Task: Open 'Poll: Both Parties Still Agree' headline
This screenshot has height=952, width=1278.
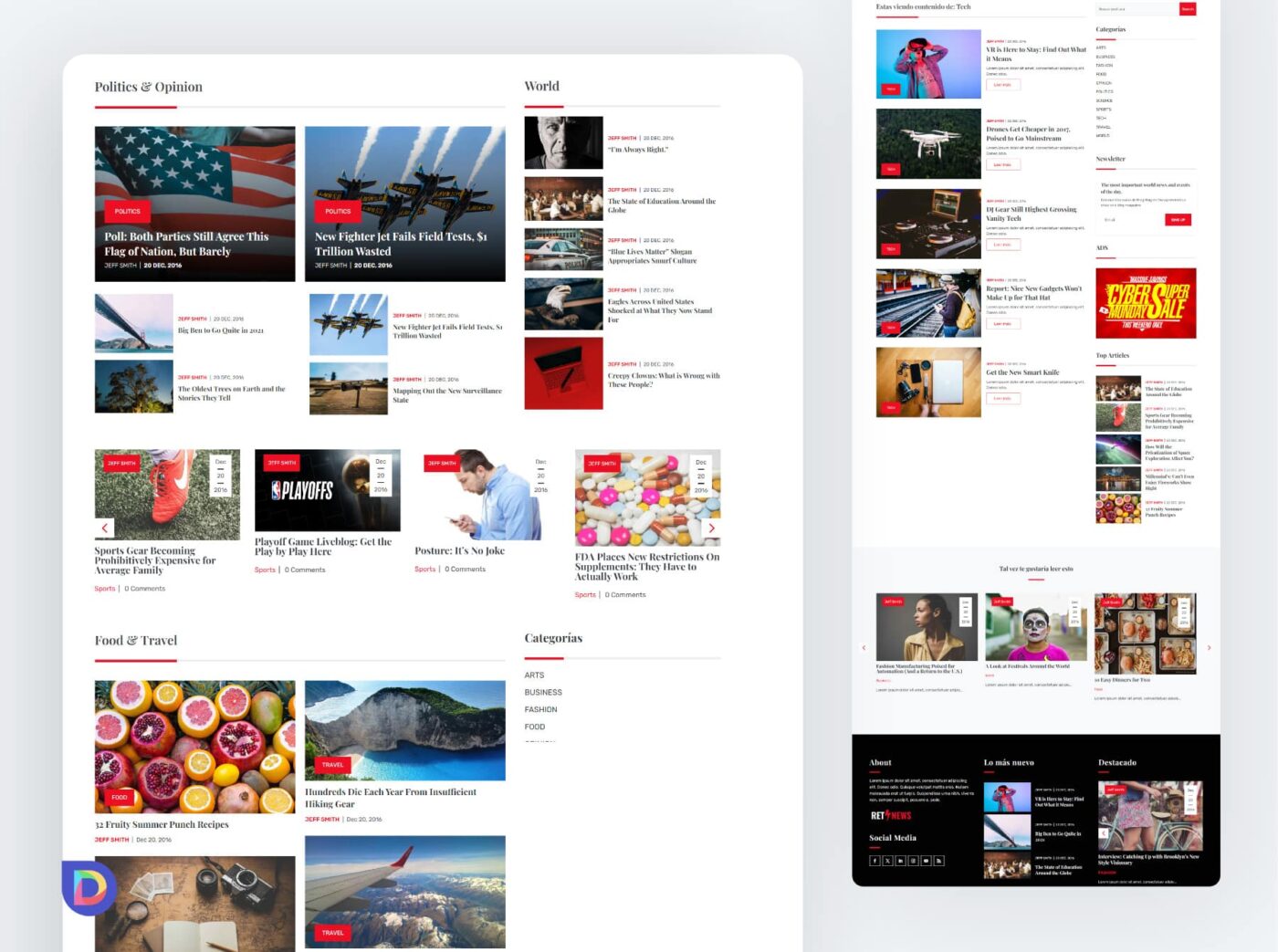Action: tap(186, 244)
